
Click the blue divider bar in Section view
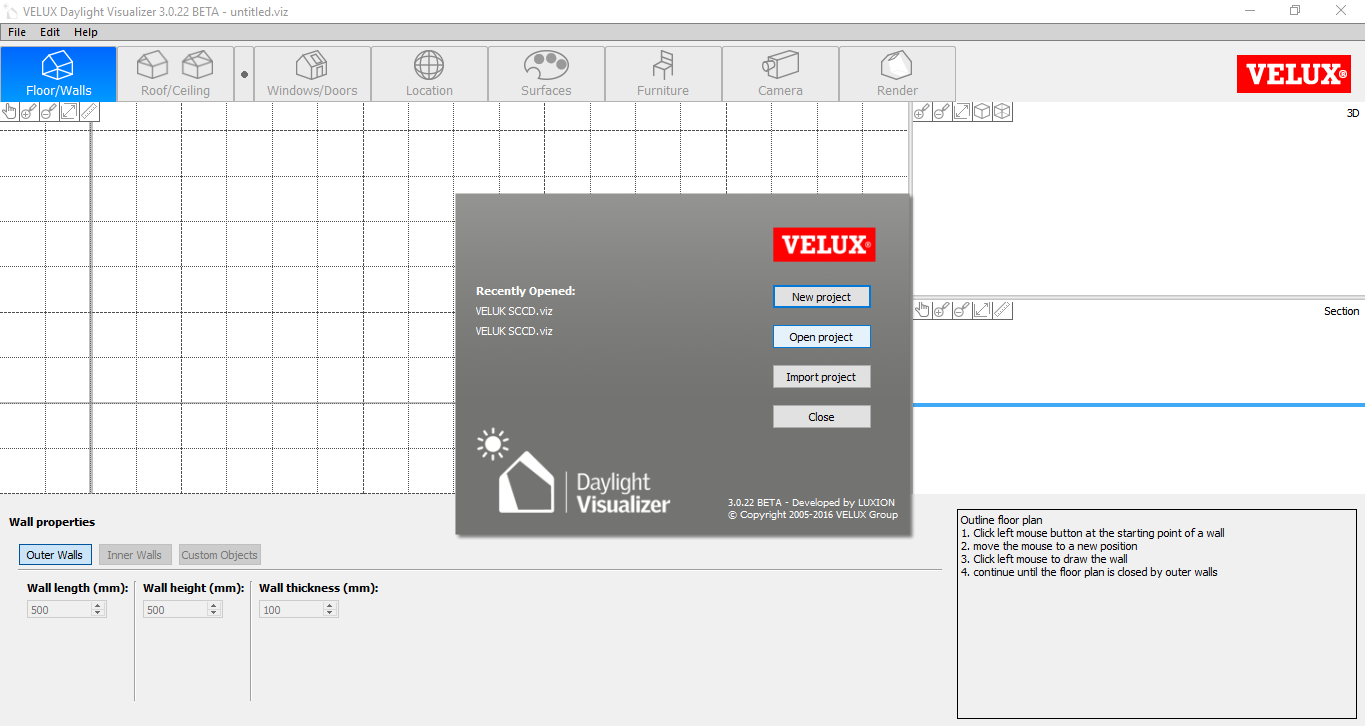[x=1139, y=405]
